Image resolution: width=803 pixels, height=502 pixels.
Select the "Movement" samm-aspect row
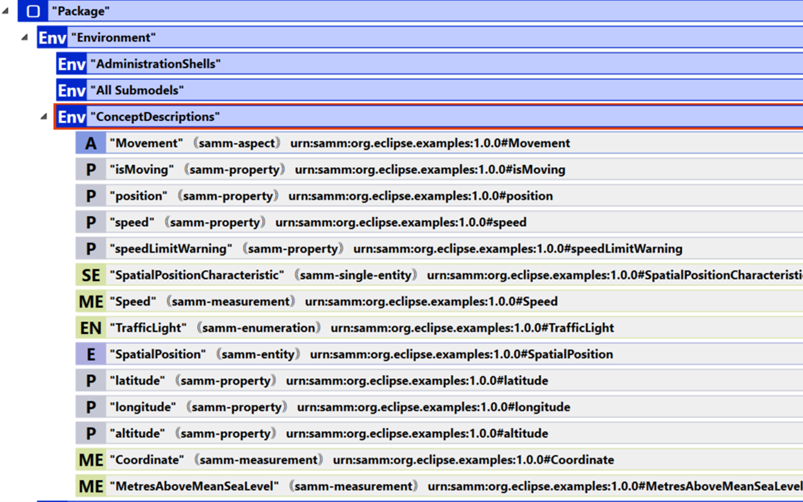(439, 143)
